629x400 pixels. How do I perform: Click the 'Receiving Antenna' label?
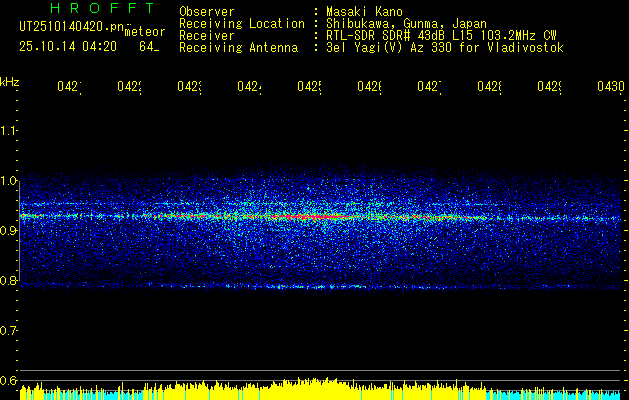pos(239,48)
